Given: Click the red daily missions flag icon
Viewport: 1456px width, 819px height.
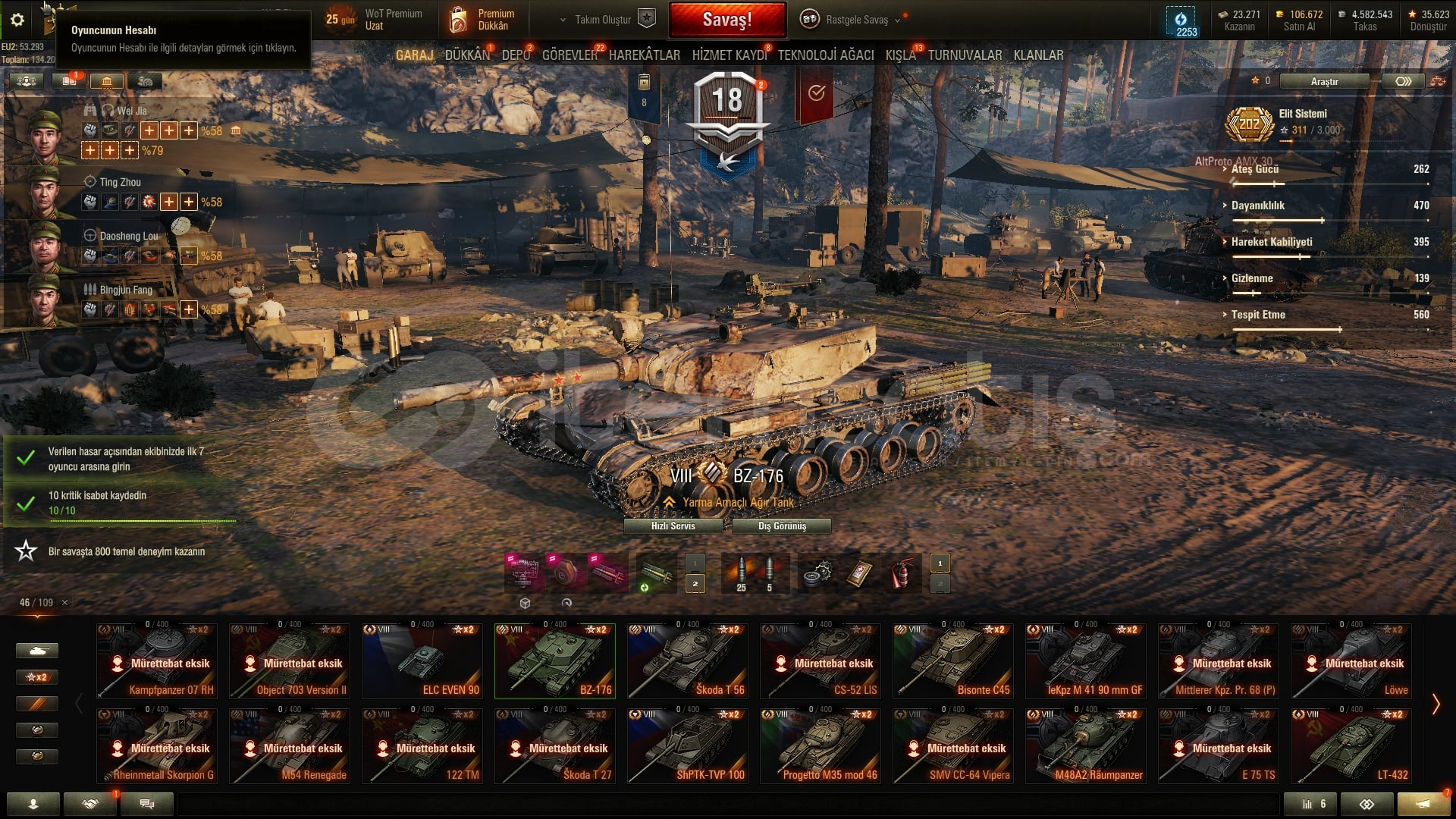Looking at the screenshot, I should [x=816, y=94].
